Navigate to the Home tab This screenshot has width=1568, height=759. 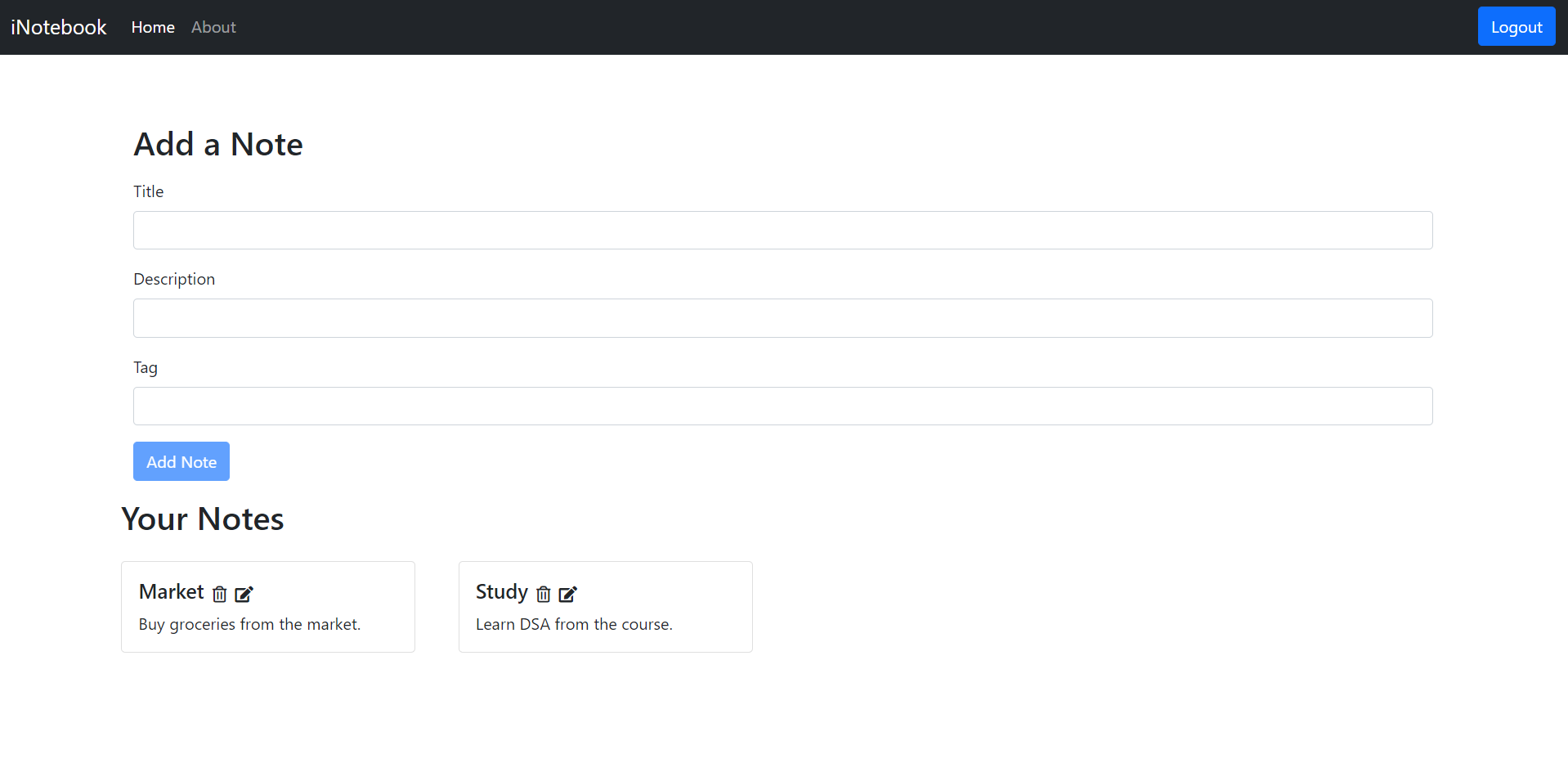[152, 27]
